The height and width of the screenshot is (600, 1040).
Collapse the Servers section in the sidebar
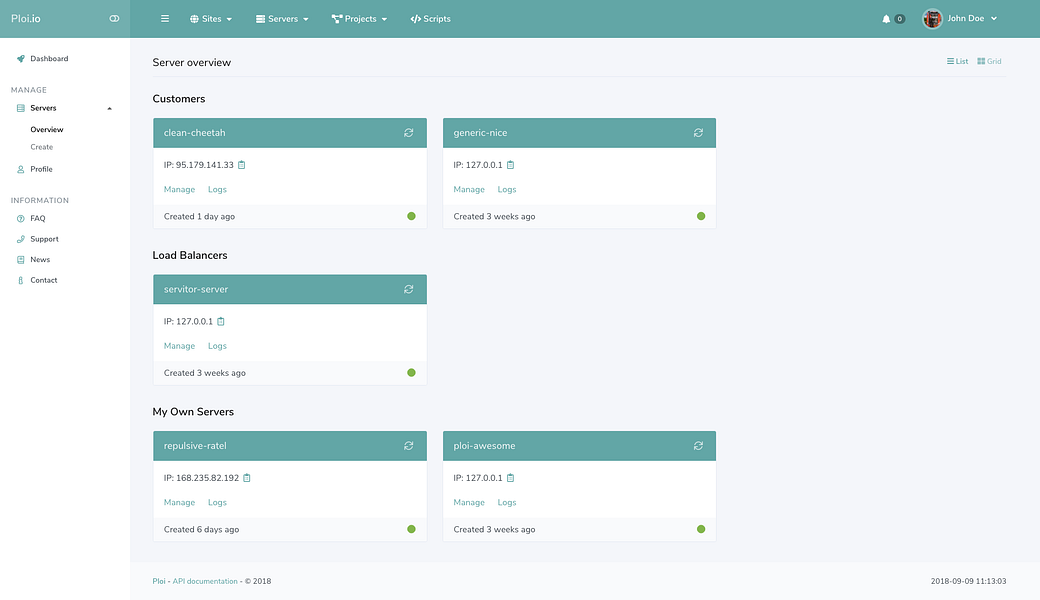tap(108, 107)
